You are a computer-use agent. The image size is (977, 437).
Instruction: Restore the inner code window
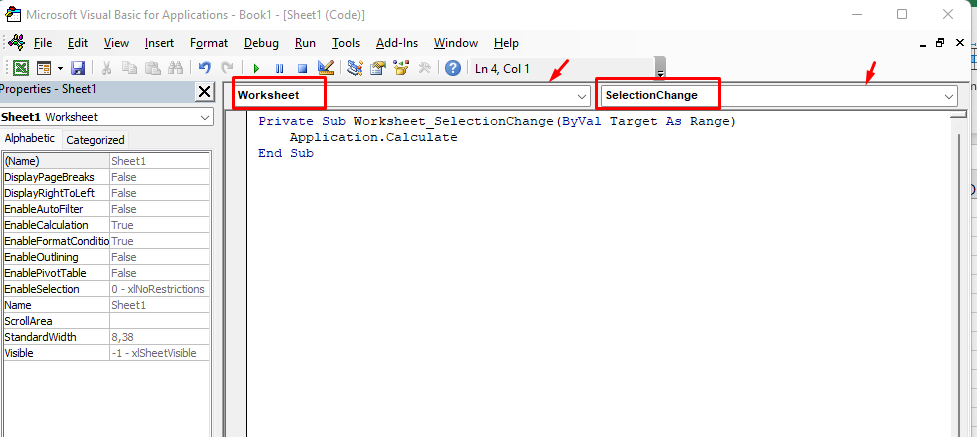tap(940, 43)
